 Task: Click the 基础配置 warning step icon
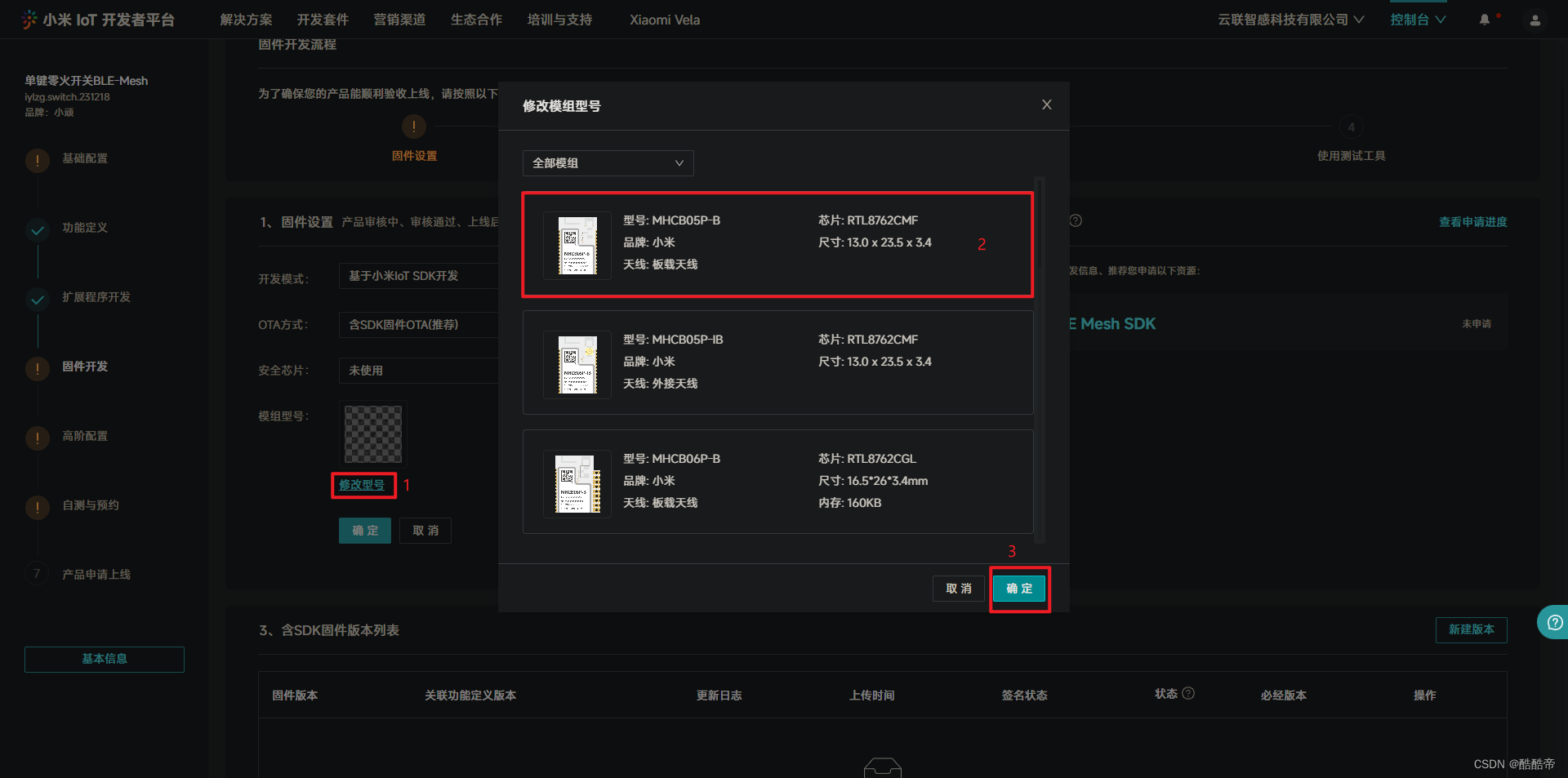coord(38,160)
